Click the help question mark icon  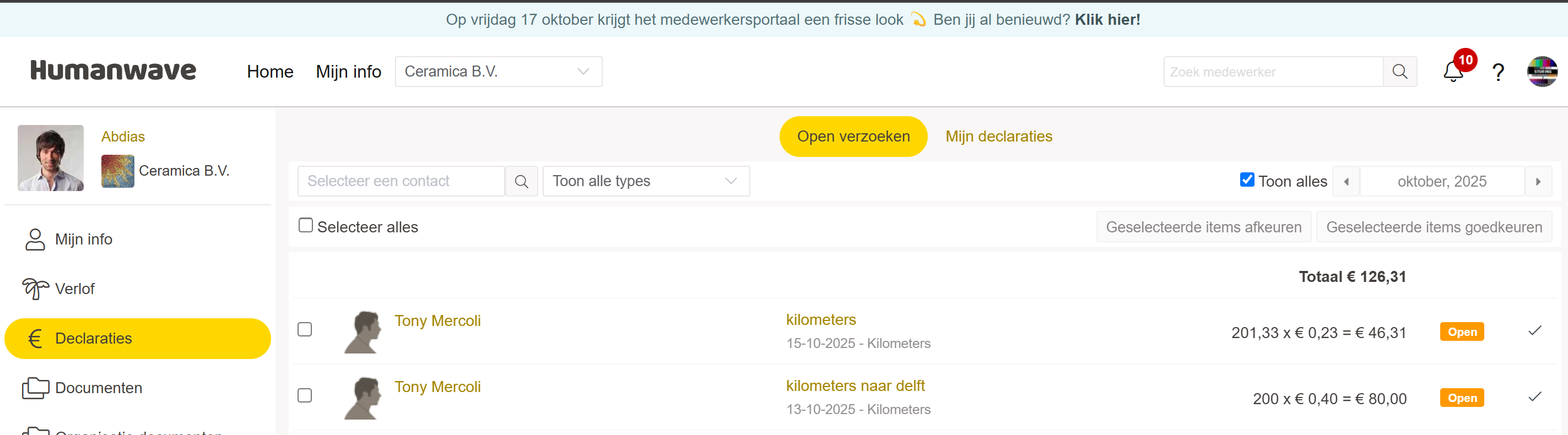(x=1498, y=72)
